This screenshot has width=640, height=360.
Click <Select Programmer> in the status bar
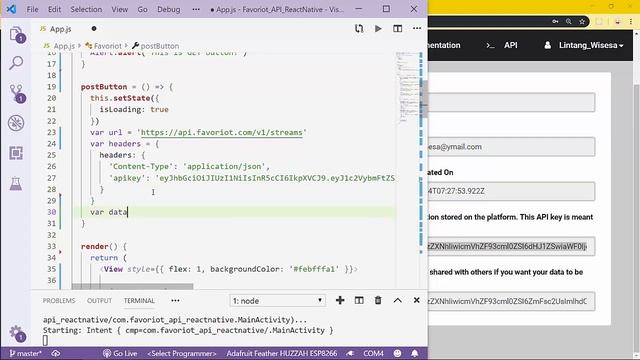[182, 353]
